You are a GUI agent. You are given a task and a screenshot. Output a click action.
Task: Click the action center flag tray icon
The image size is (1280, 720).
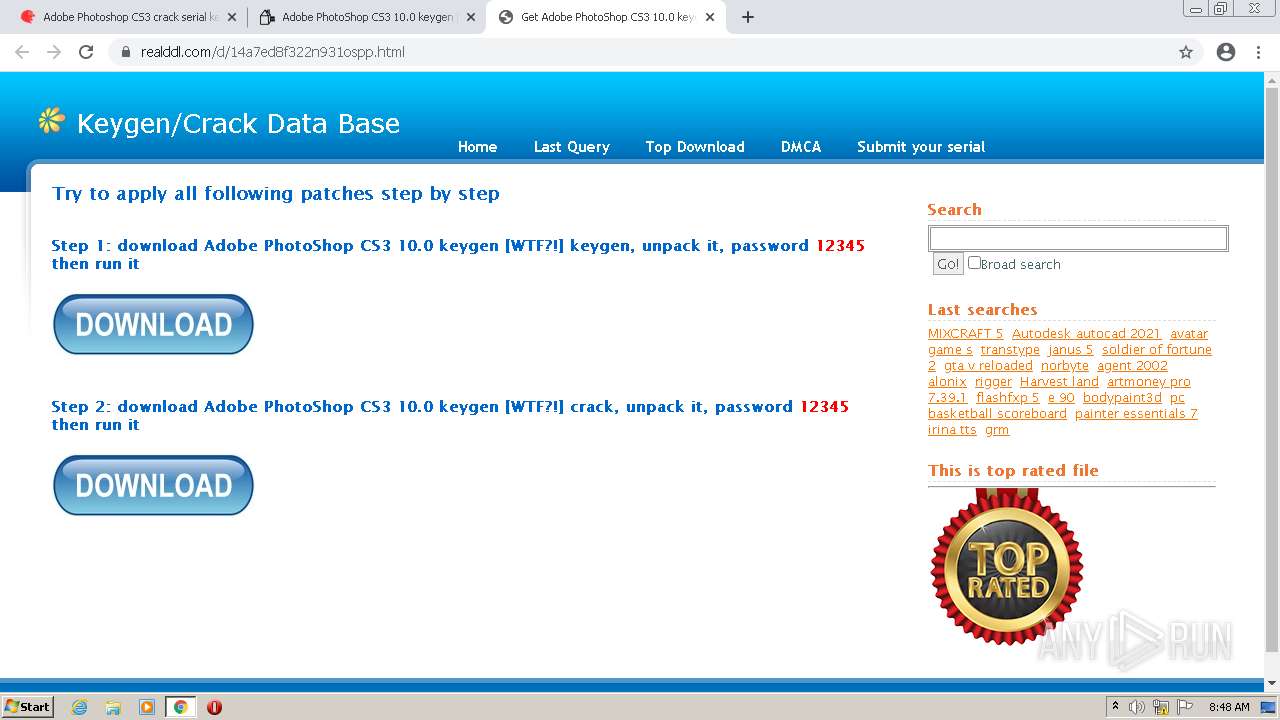point(1185,707)
